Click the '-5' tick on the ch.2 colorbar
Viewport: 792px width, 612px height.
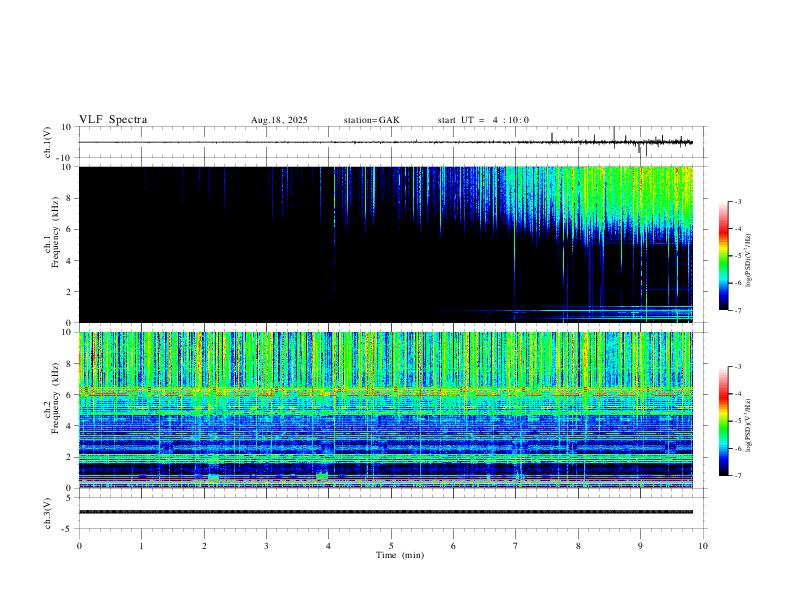click(737, 421)
